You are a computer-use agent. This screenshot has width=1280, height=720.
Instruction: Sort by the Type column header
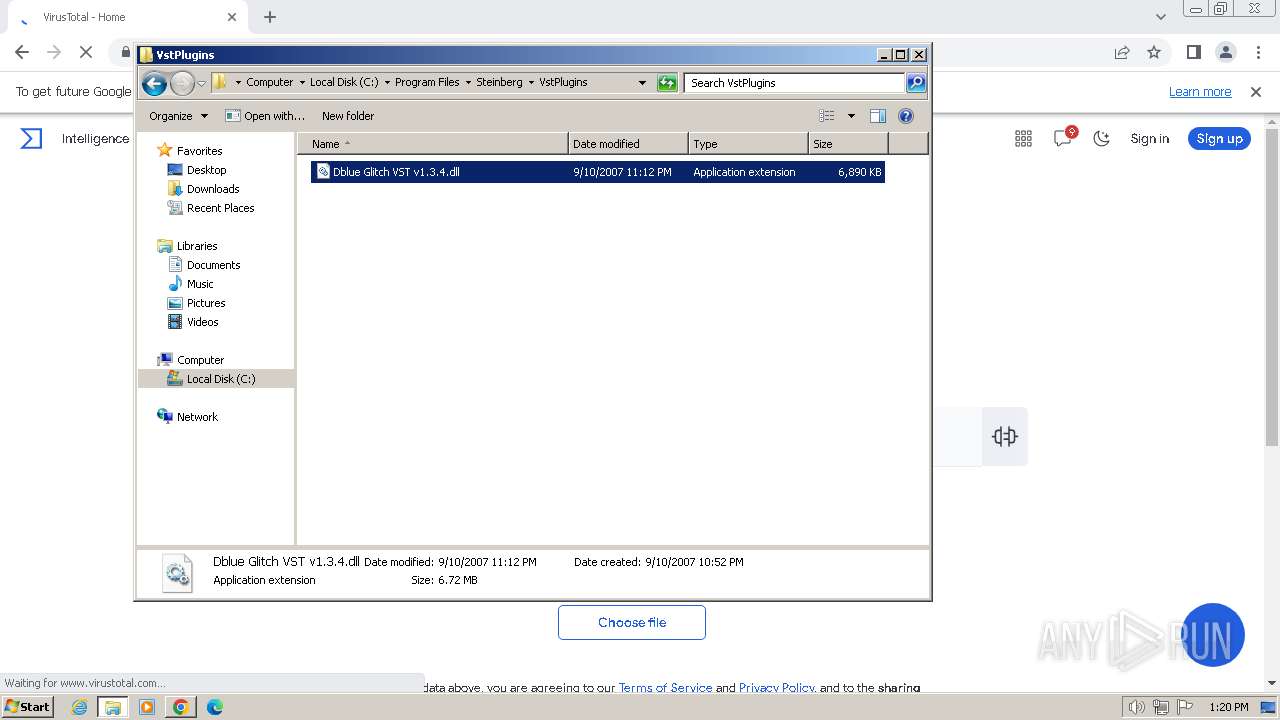pos(748,144)
